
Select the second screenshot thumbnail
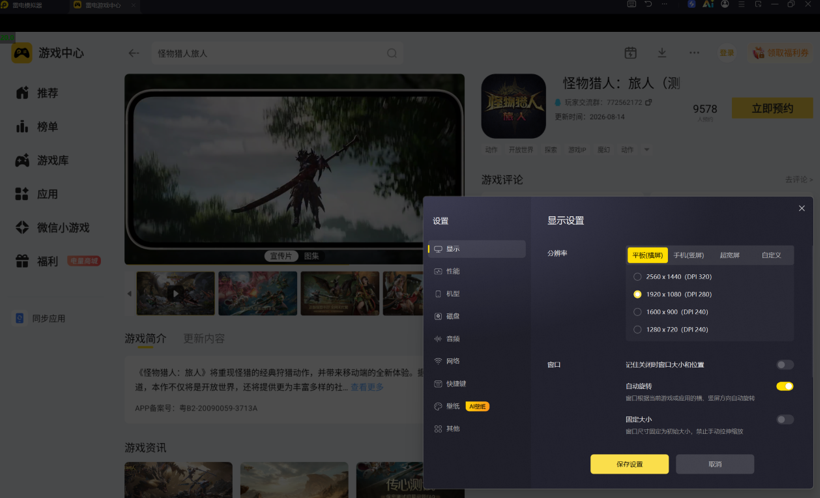[258, 293]
